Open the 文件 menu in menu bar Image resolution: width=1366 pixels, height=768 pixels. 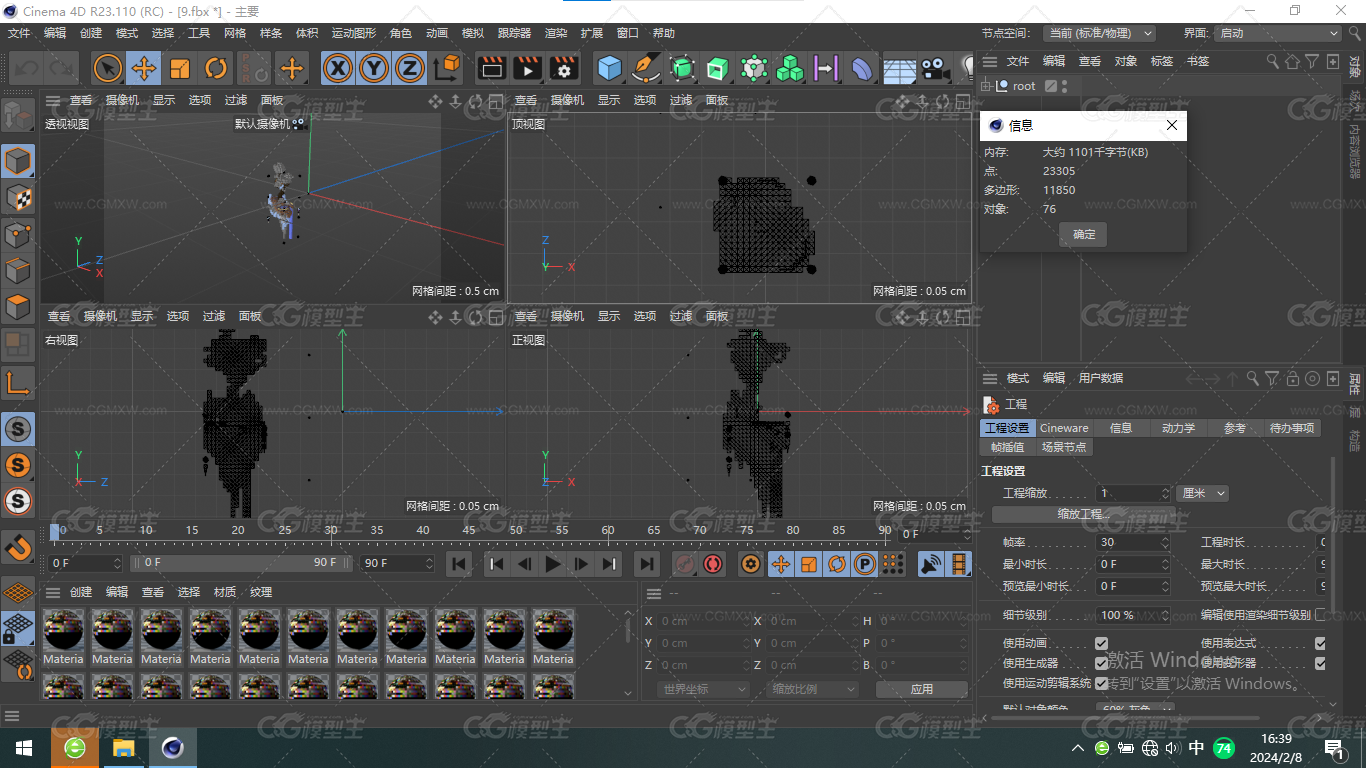click(x=19, y=33)
